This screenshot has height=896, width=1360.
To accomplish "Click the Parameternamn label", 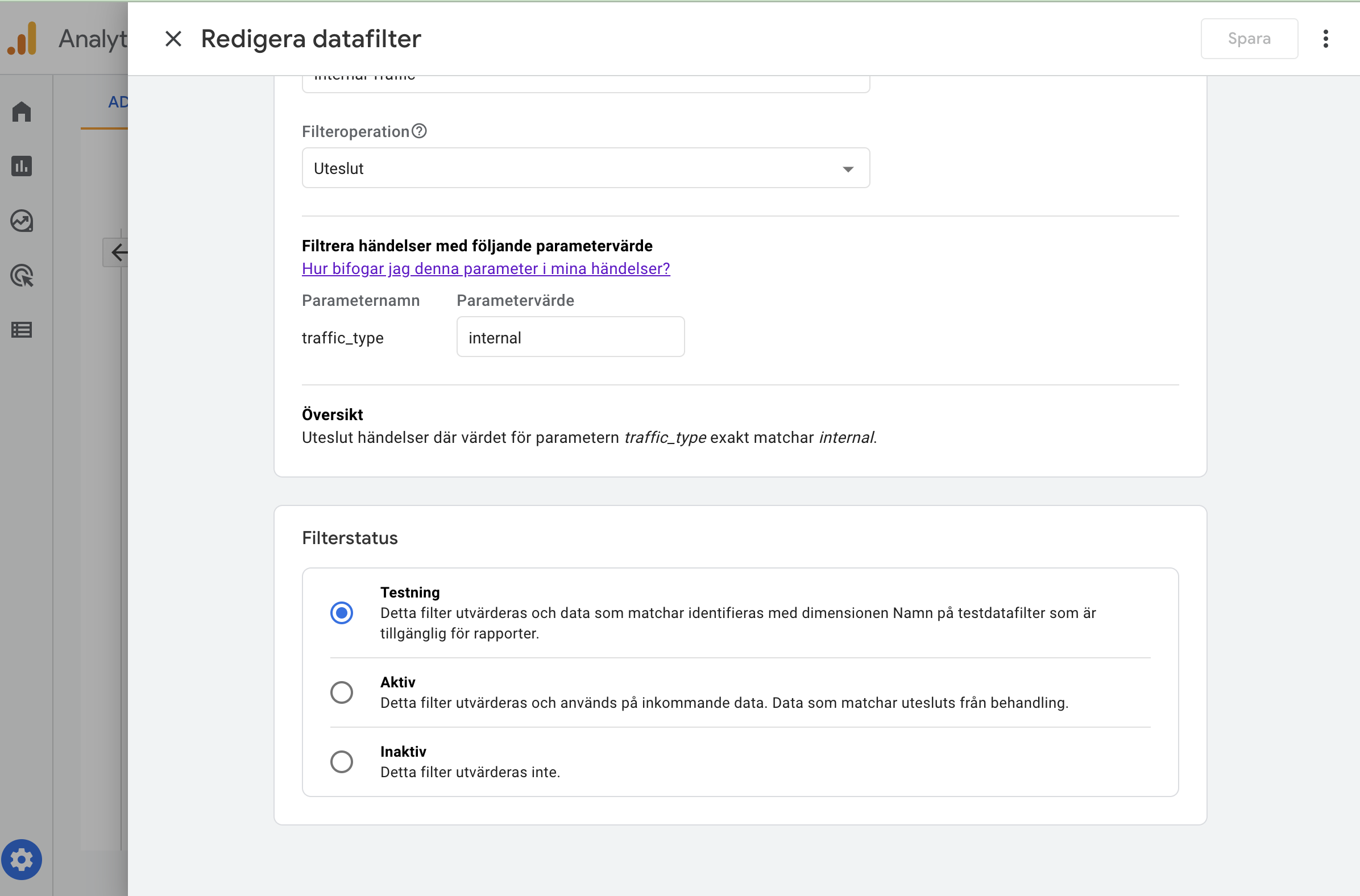I will 360,301.
